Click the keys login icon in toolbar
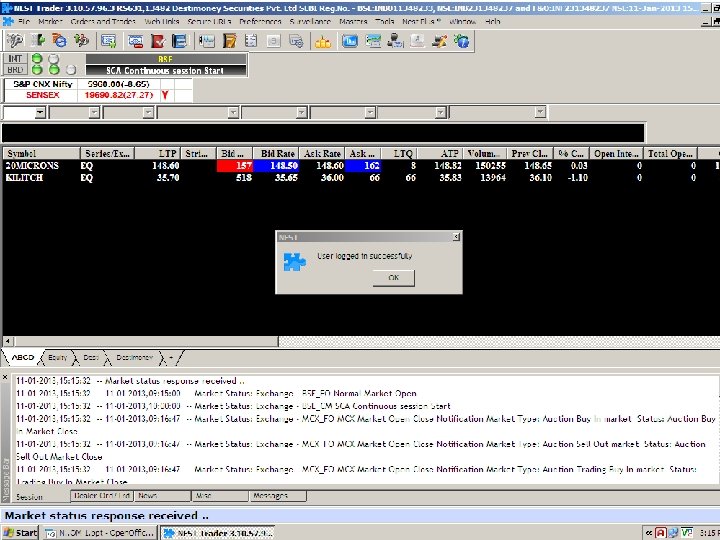 pos(14,41)
